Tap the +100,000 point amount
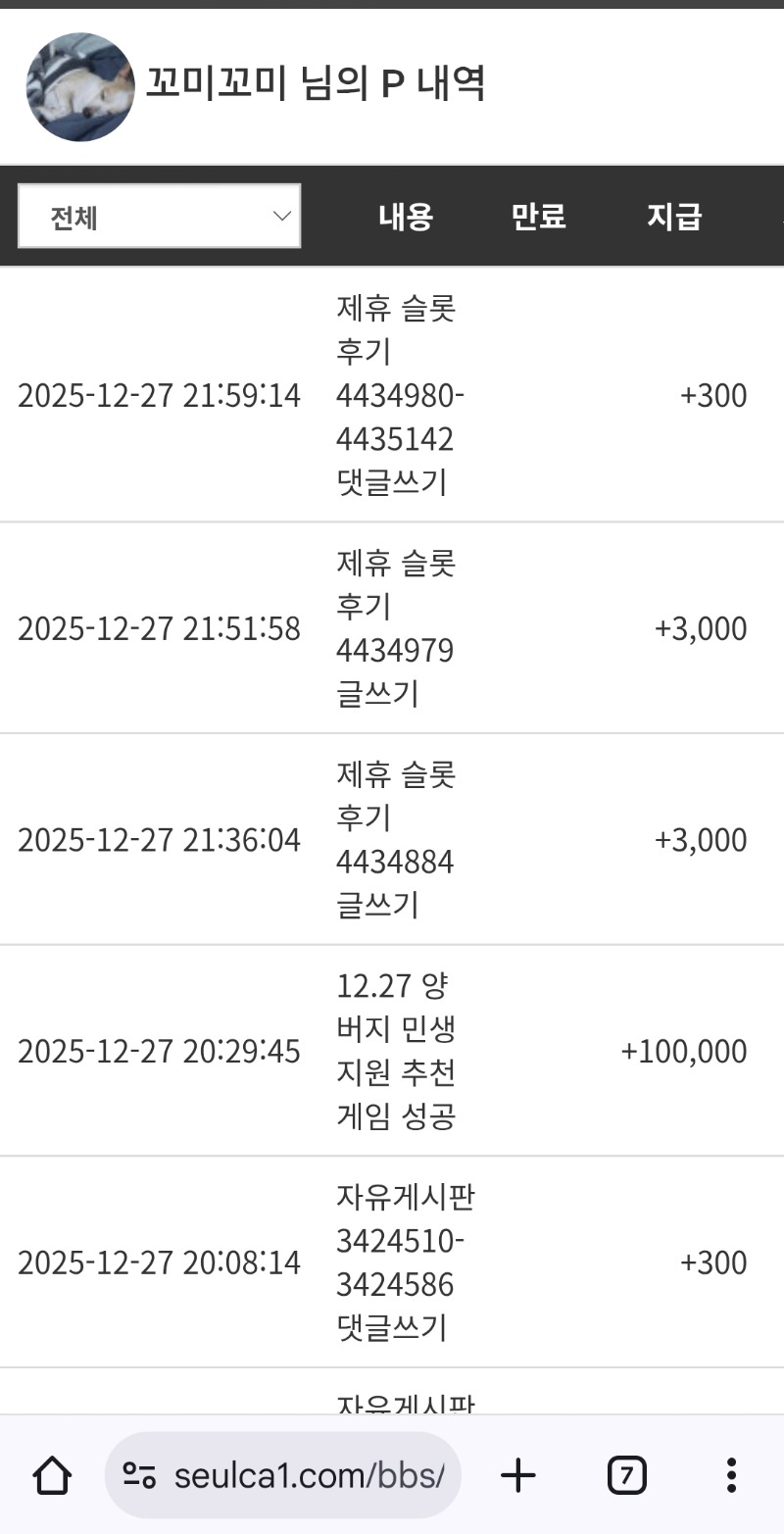 click(683, 1052)
